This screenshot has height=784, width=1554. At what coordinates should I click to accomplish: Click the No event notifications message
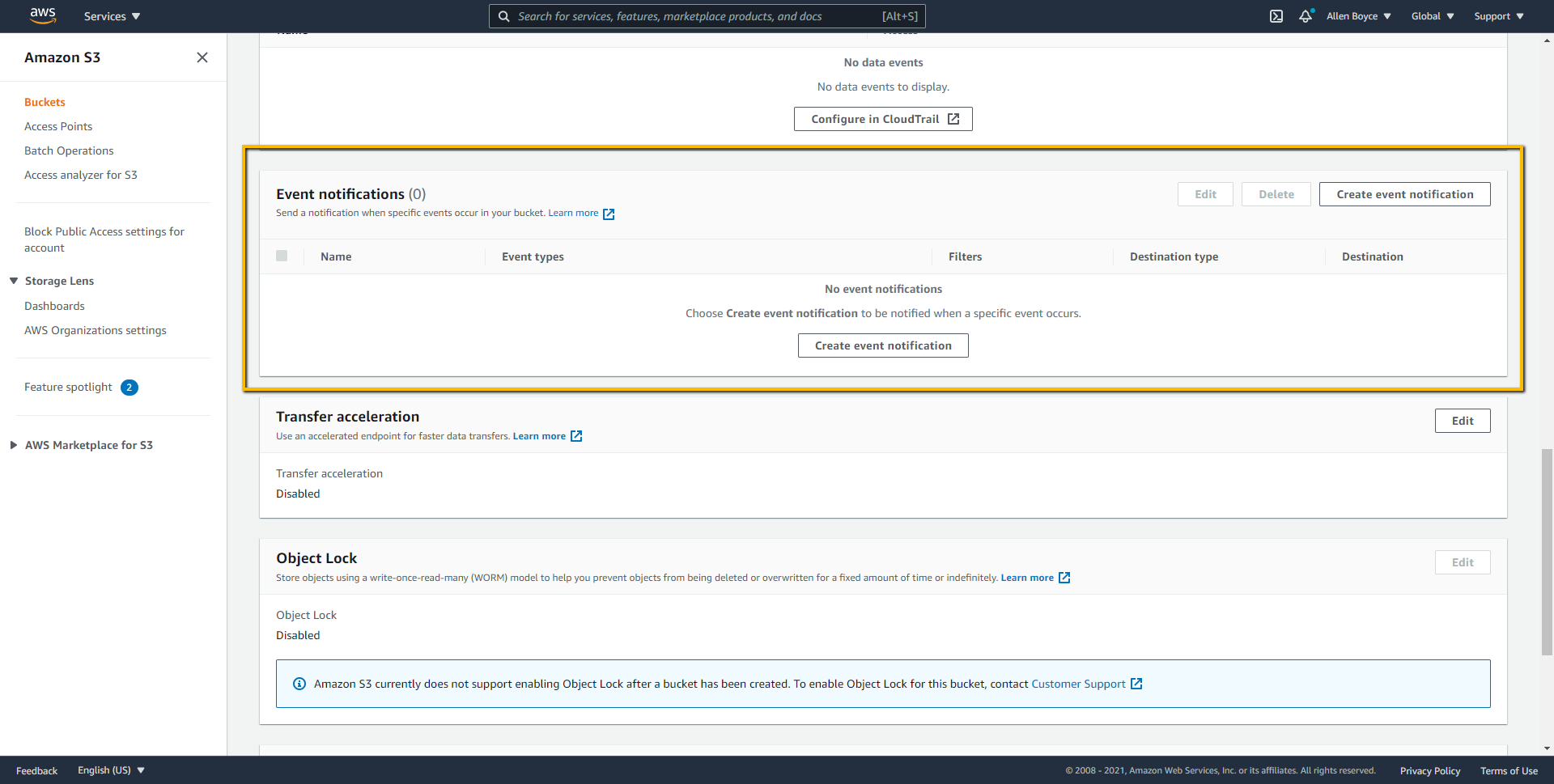pyautogui.click(x=883, y=289)
